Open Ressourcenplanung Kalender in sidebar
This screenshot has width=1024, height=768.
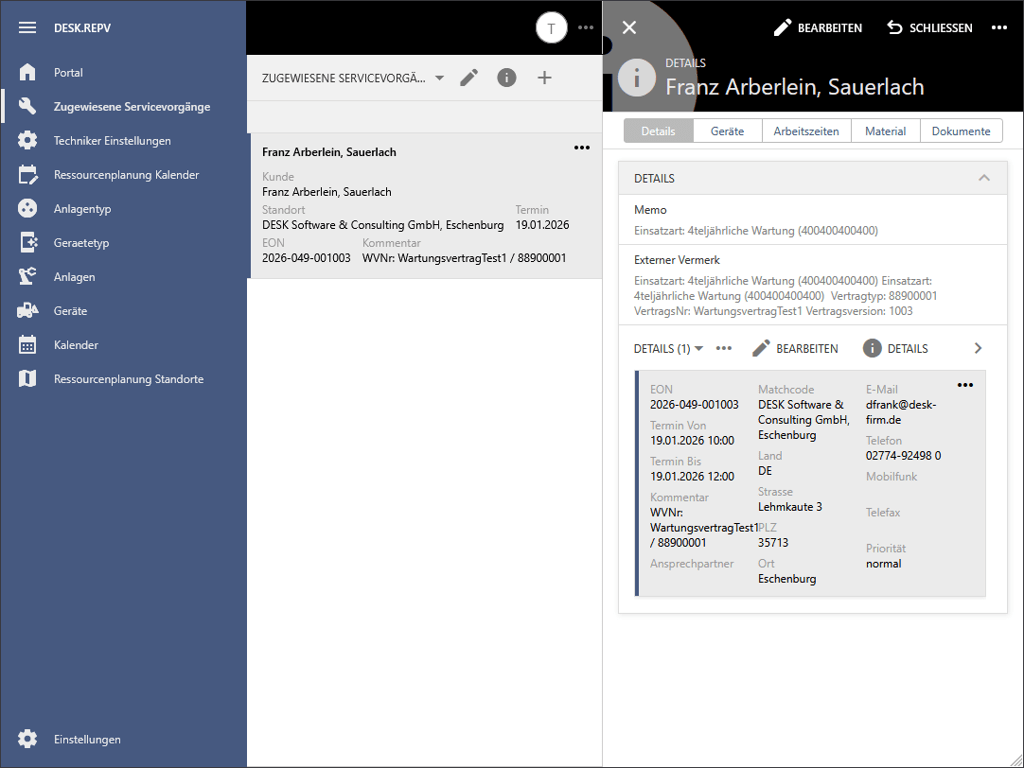tap(126, 175)
